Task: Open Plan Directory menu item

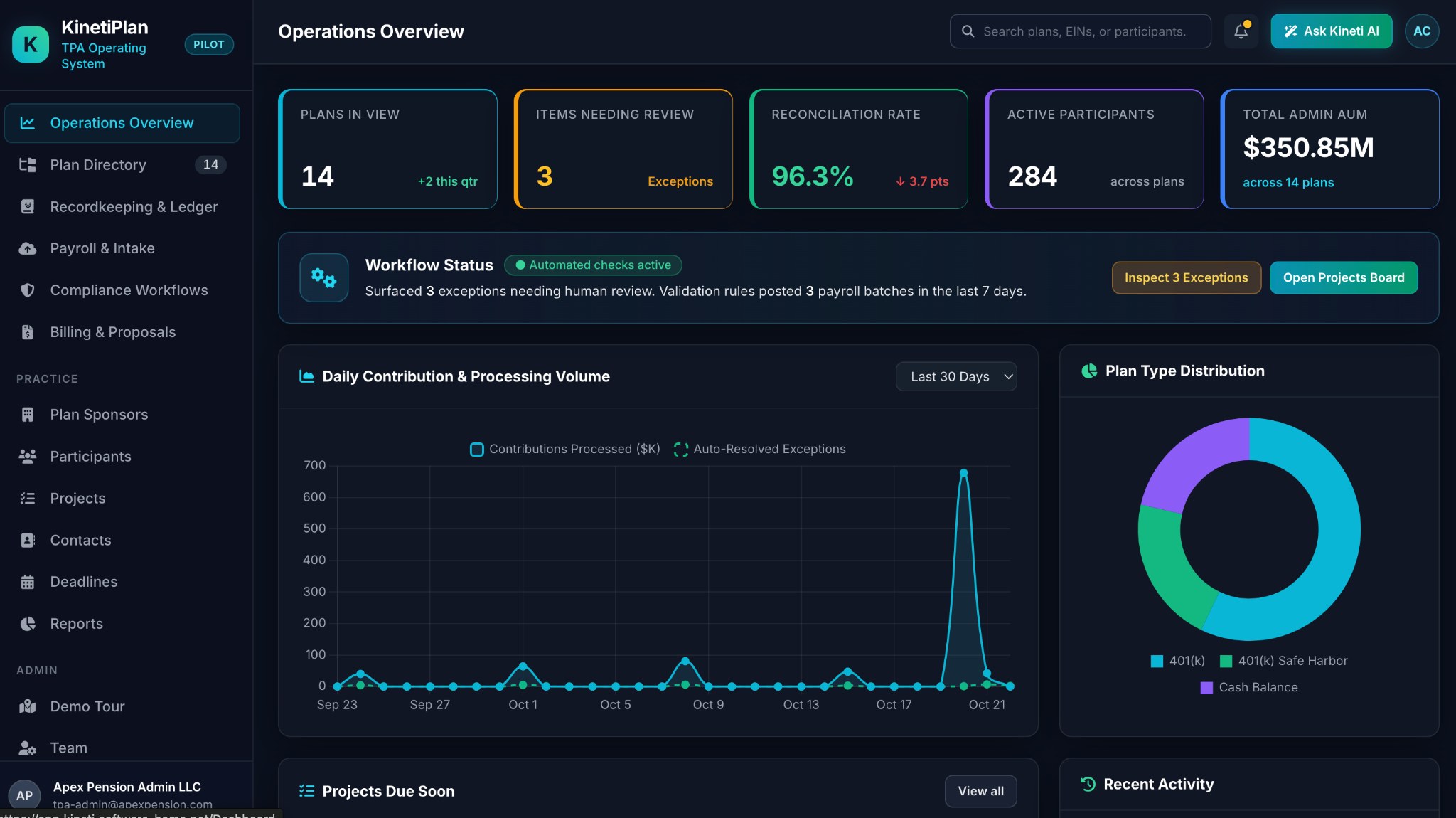Action: [122, 165]
